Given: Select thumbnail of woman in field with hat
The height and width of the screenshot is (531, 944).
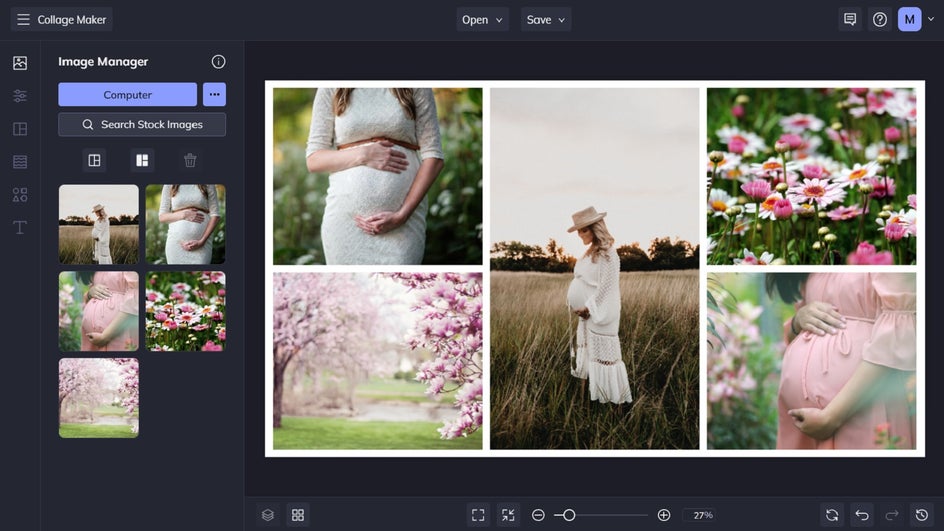Looking at the screenshot, I should [x=99, y=225].
